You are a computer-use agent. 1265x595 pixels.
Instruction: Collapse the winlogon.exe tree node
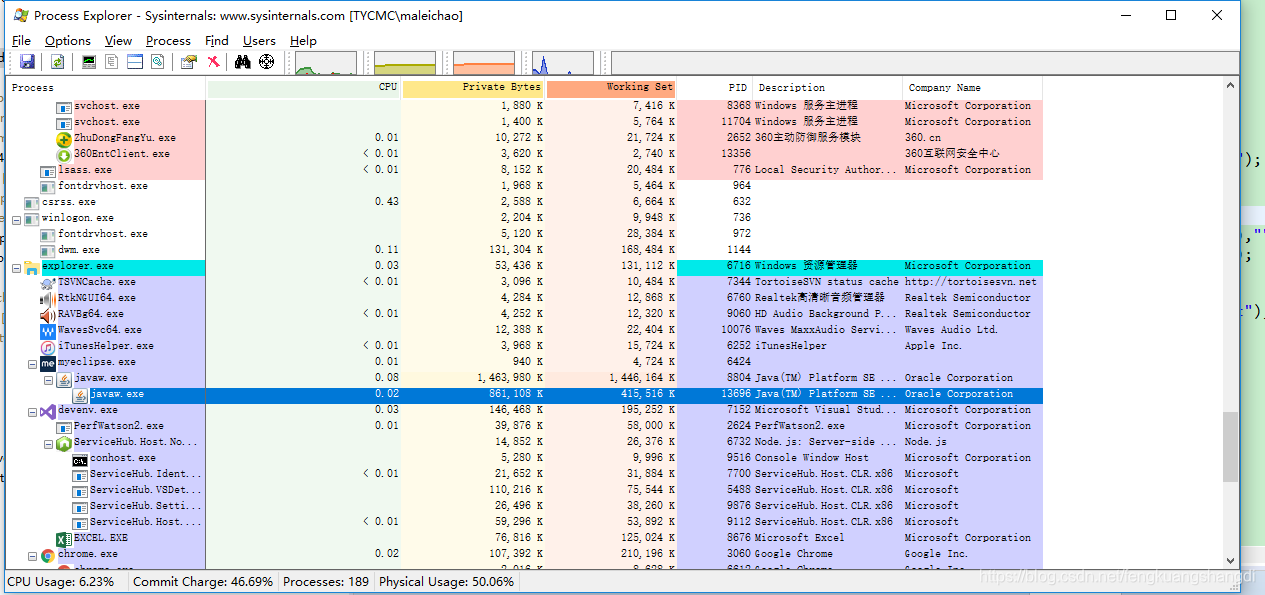click(x=17, y=218)
